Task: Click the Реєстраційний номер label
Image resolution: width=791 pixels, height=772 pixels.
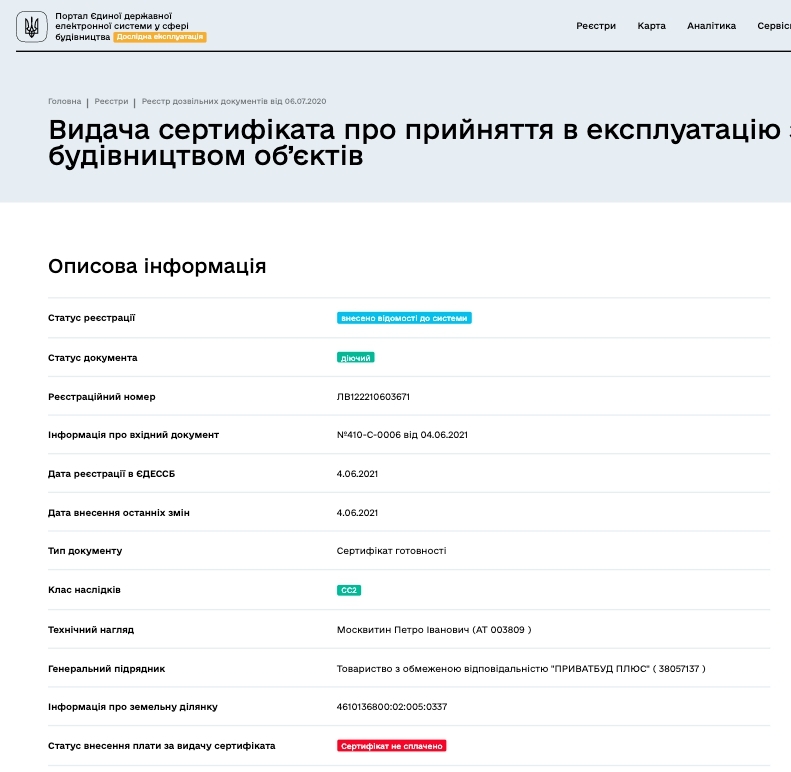Action: click(101, 397)
